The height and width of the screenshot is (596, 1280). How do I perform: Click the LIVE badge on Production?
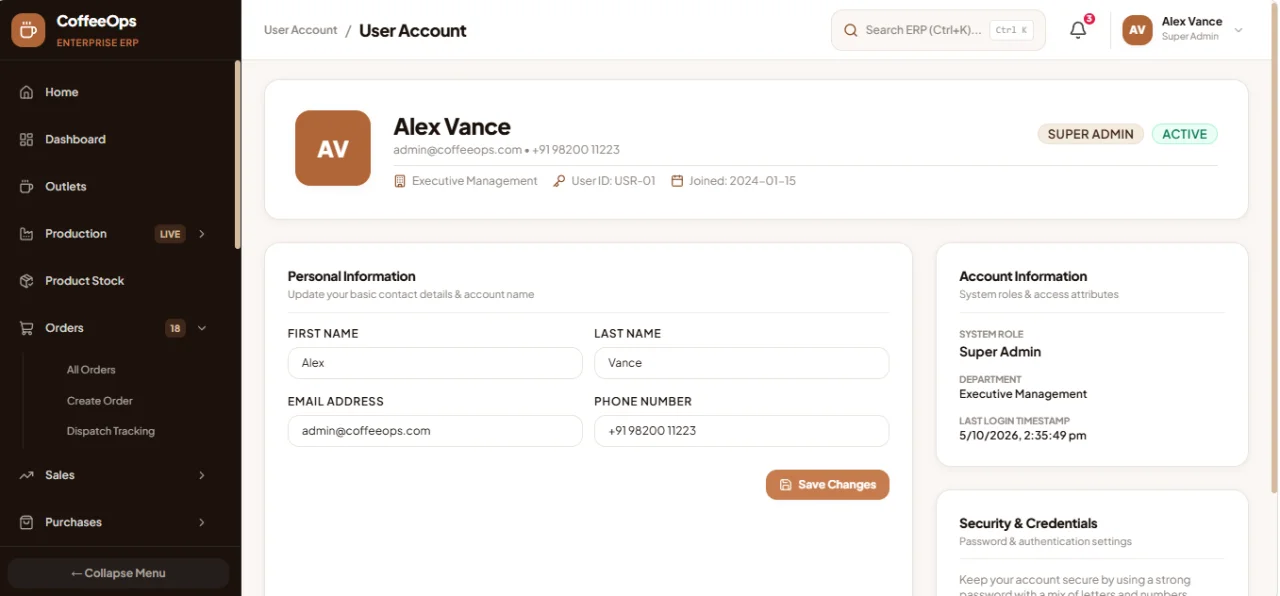(170, 234)
